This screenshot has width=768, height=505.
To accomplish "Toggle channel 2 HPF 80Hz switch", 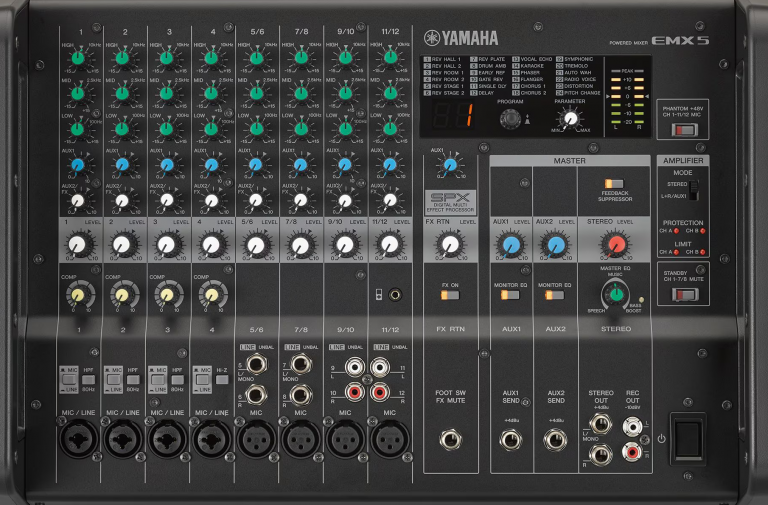I will coord(133,380).
